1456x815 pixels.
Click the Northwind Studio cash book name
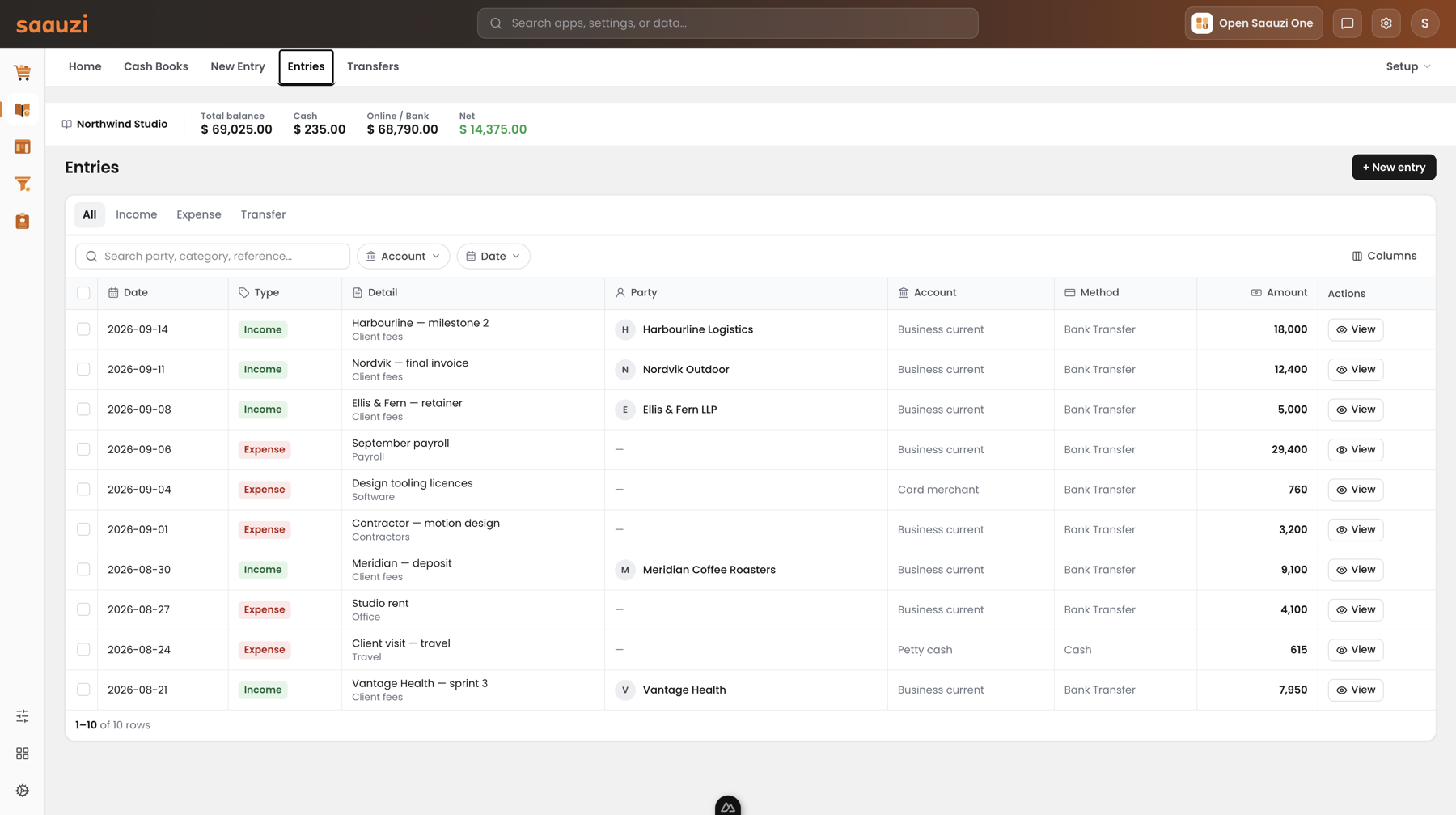(122, 124)
